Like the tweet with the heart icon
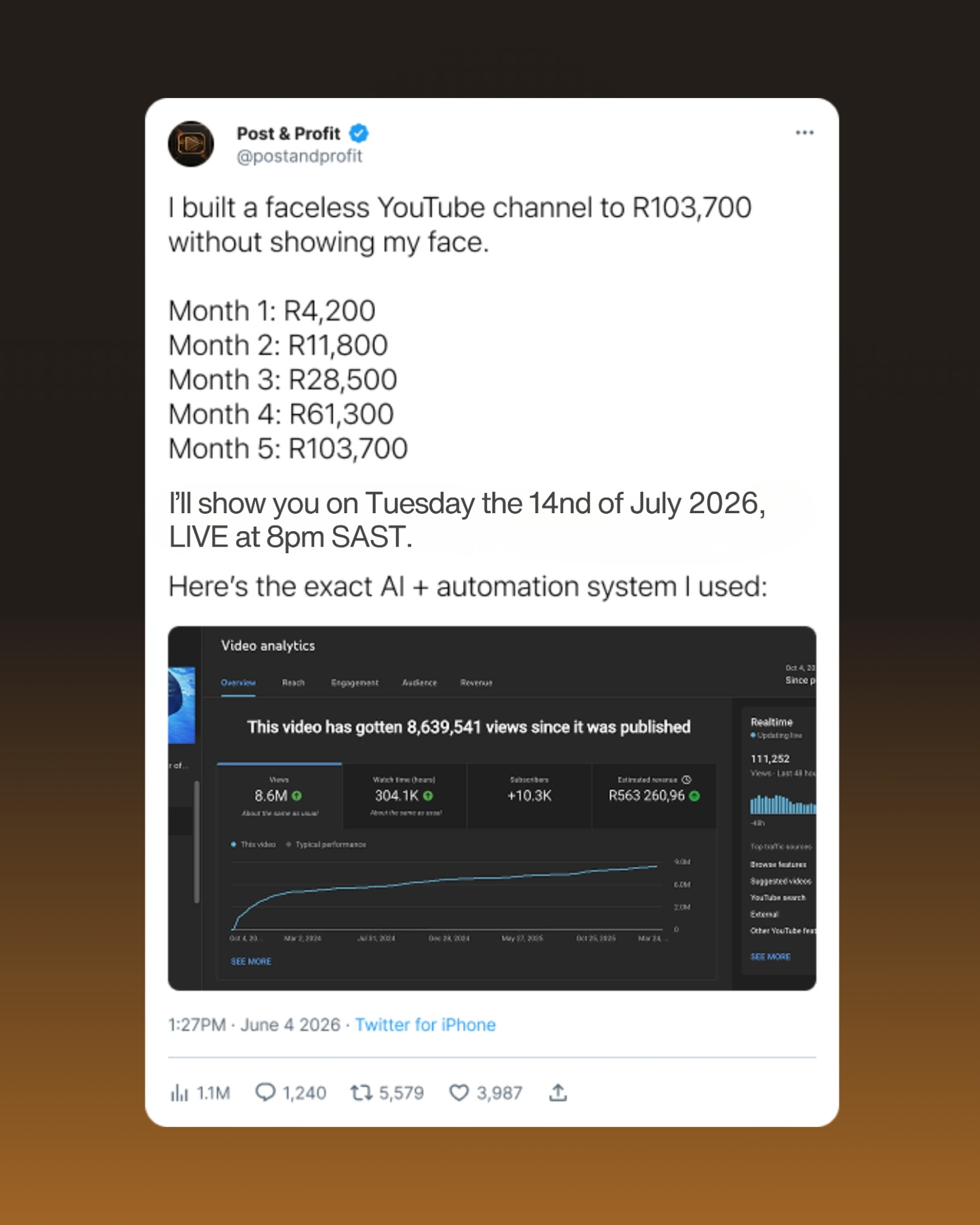980x1225 pixels. pyautogui.click(x=459, y=1093)
